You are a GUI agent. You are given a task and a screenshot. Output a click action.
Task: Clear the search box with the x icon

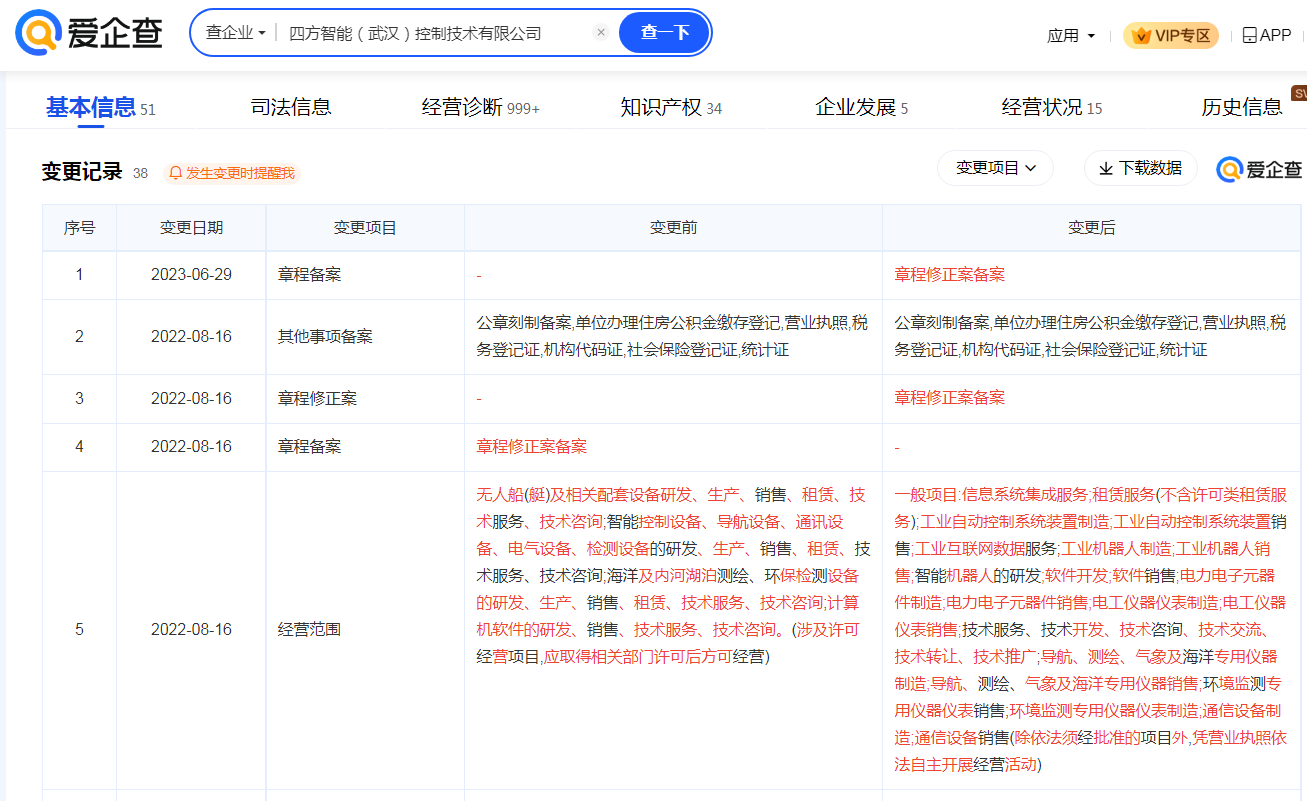tap(601, 32)
